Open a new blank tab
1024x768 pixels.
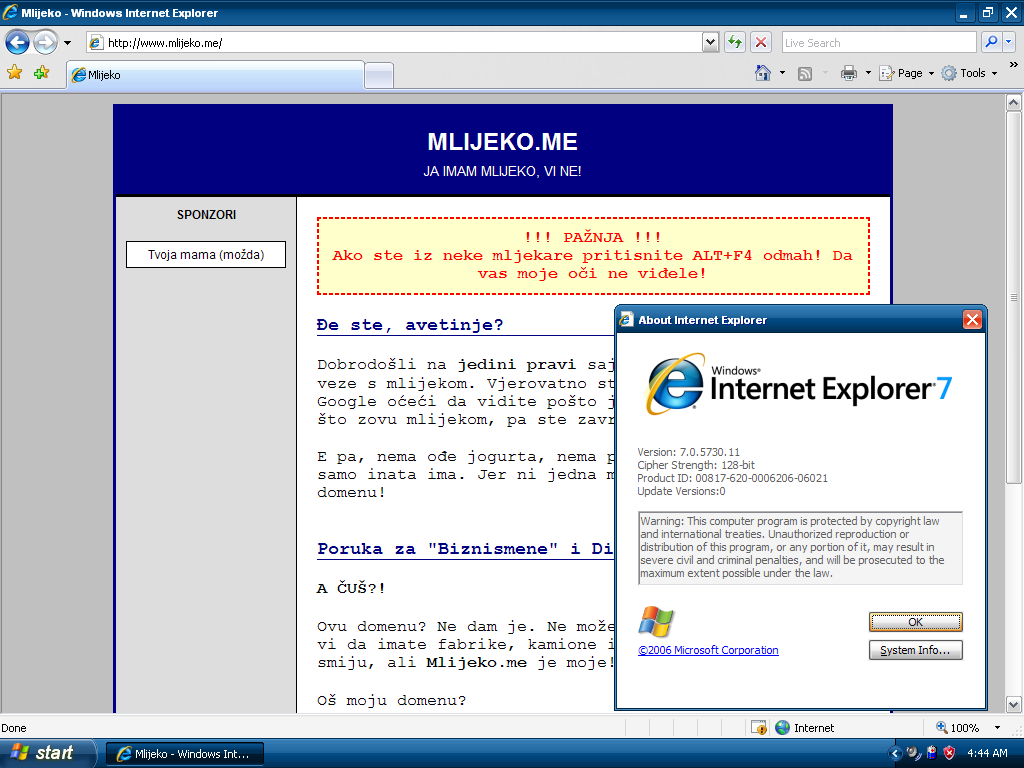[379, 75]
